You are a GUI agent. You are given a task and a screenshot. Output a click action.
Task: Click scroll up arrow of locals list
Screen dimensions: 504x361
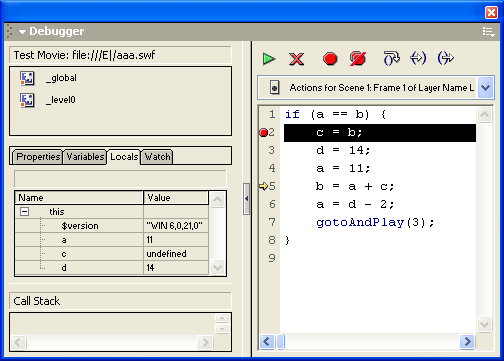[x=217, y=199]
